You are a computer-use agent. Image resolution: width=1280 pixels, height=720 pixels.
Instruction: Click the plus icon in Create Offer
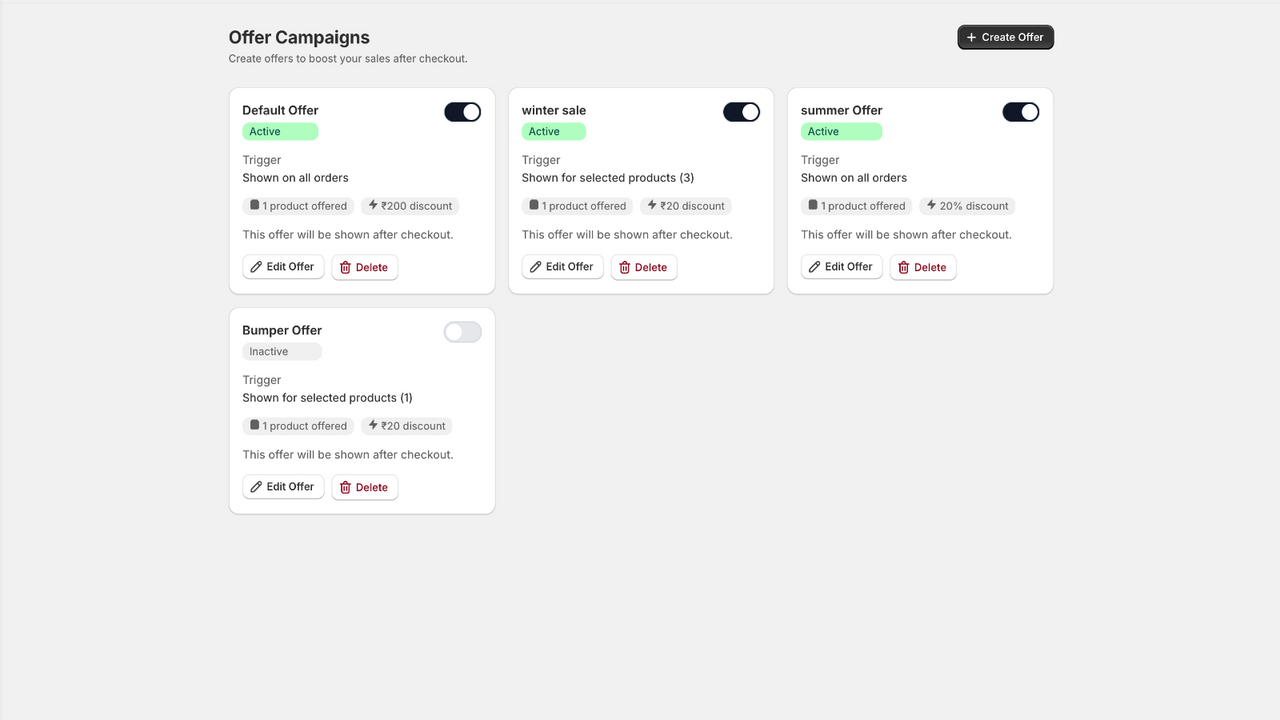tap(971, 37)
